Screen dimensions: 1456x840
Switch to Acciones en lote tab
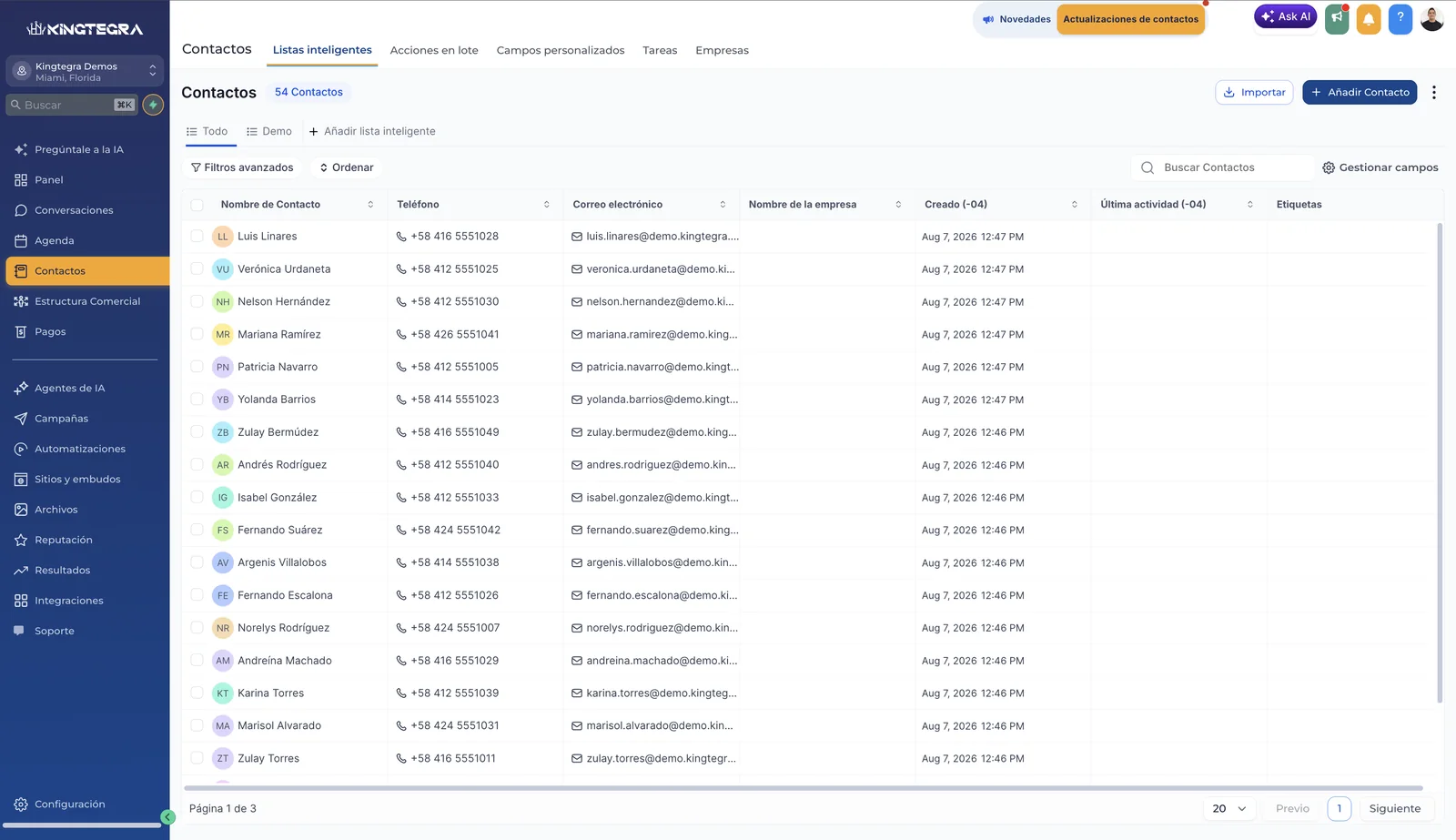[434, 51]
